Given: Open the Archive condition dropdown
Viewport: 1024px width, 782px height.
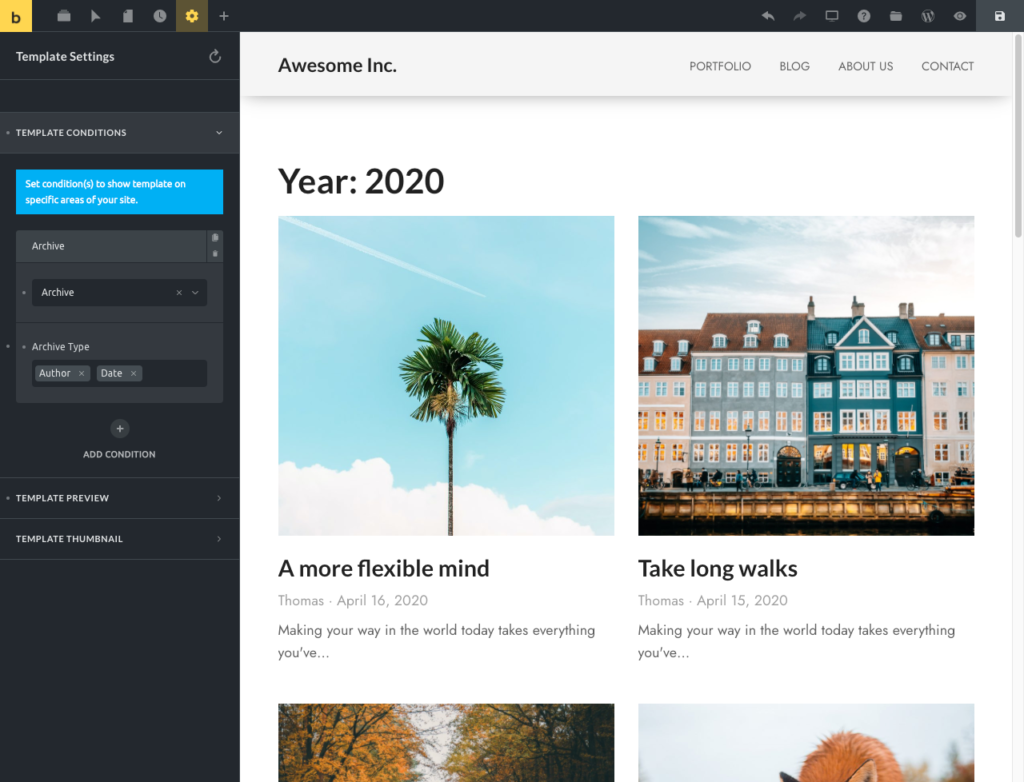Looking at the screenshot, I should [195, 293].
